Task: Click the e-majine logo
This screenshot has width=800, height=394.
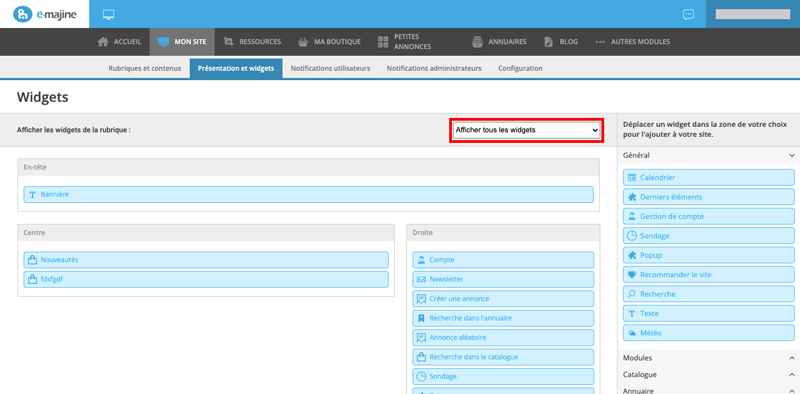Action: click(x=44, y=14)
